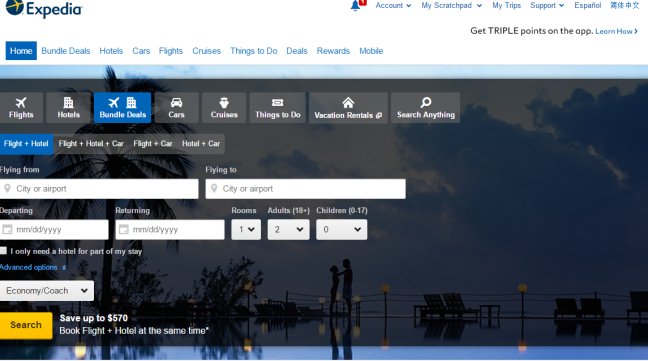Choose the Cars search tab
The width and height of the screenshot is (648, 361).
(x=176, y=108)
